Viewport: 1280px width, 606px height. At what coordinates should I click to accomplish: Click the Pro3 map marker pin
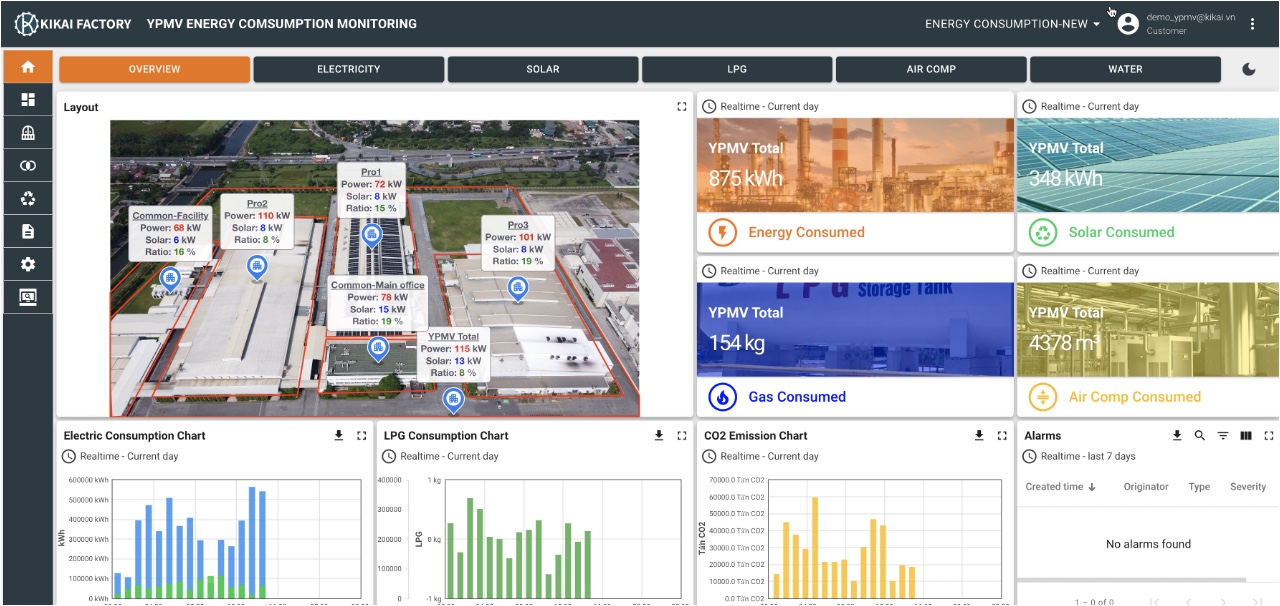tap(517, 289)
